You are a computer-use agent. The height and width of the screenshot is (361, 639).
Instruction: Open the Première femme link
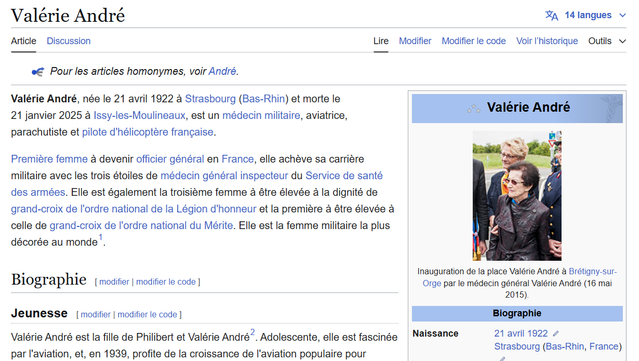coord(49,159)
